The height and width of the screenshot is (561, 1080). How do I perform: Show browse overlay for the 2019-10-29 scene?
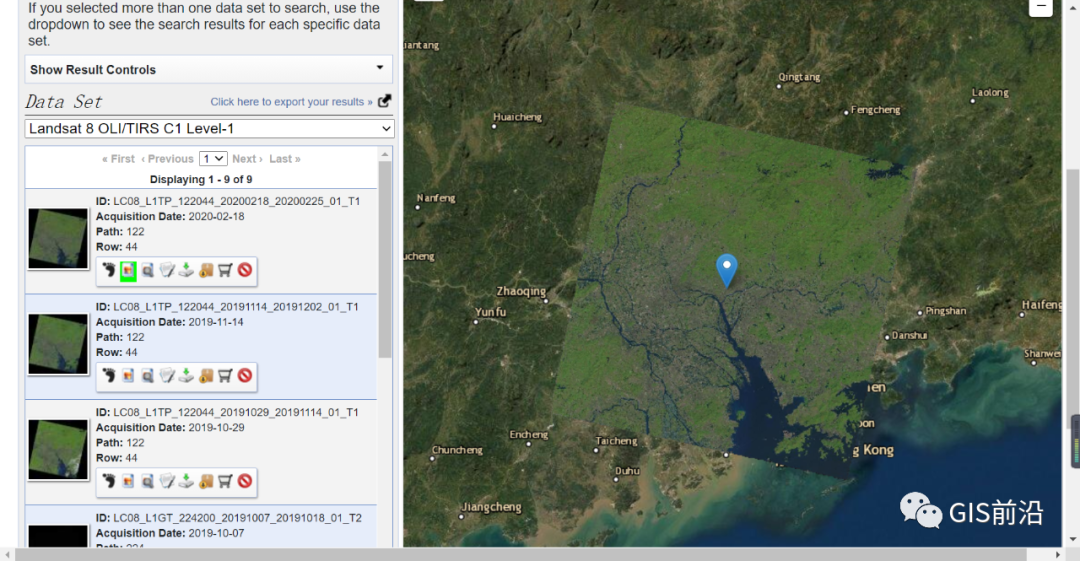[128, 481]
